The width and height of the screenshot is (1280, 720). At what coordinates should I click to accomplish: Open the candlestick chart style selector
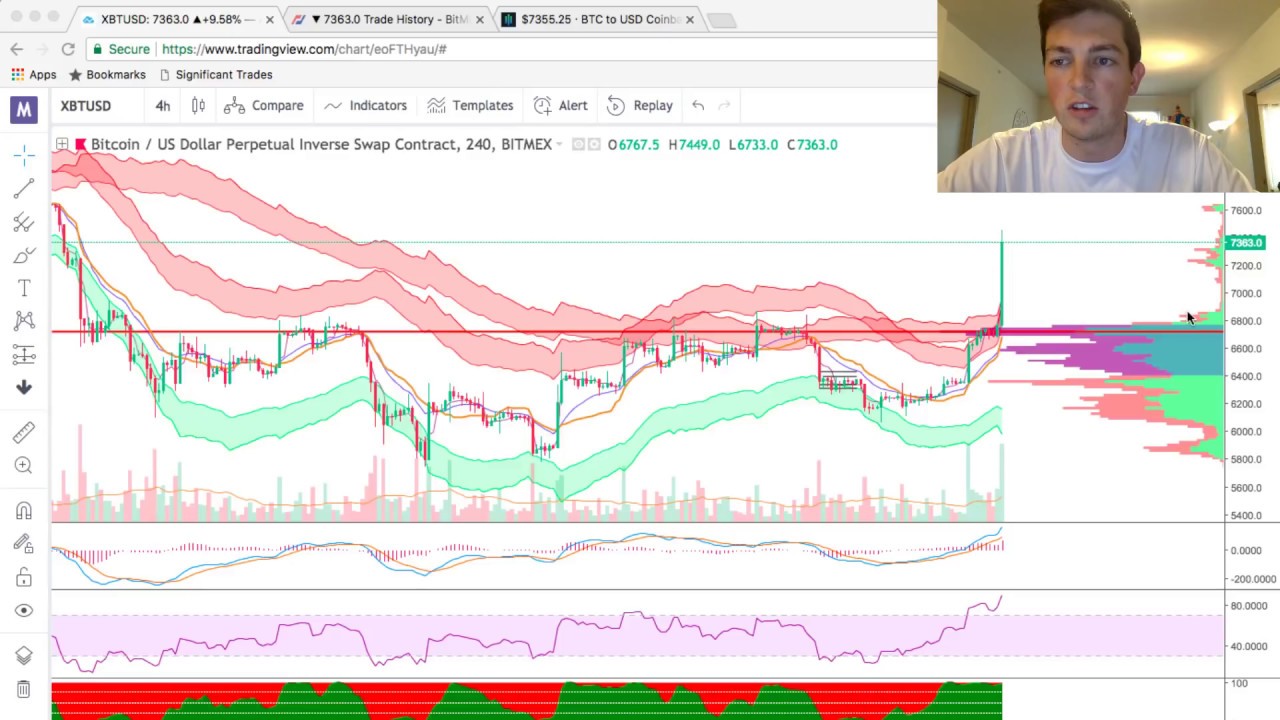pos(198,106)
